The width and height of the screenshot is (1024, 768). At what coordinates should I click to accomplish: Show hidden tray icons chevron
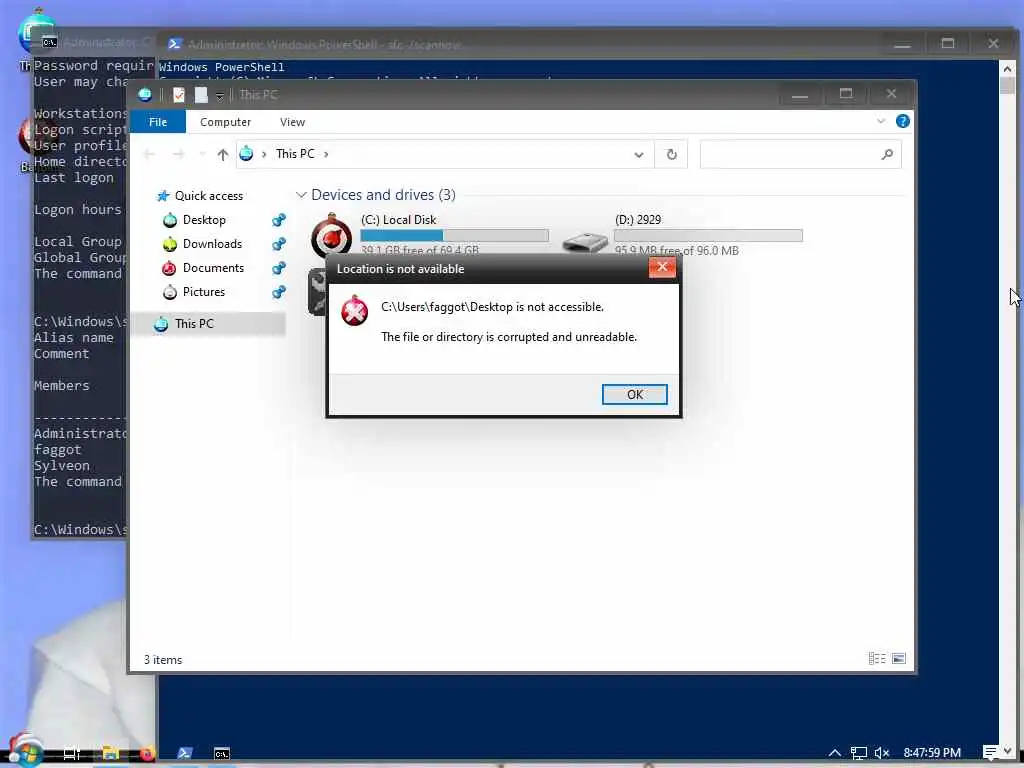(835, 752)
